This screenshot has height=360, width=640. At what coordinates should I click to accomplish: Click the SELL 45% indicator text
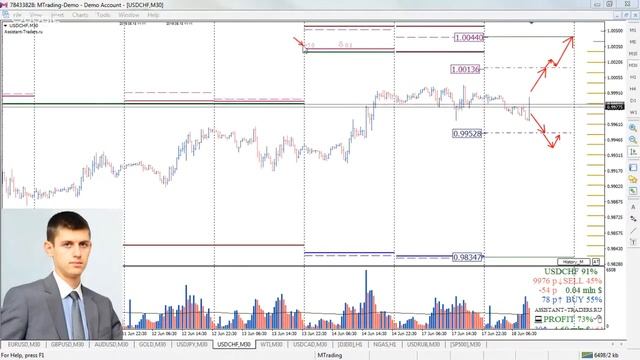(x=582, y=281)
